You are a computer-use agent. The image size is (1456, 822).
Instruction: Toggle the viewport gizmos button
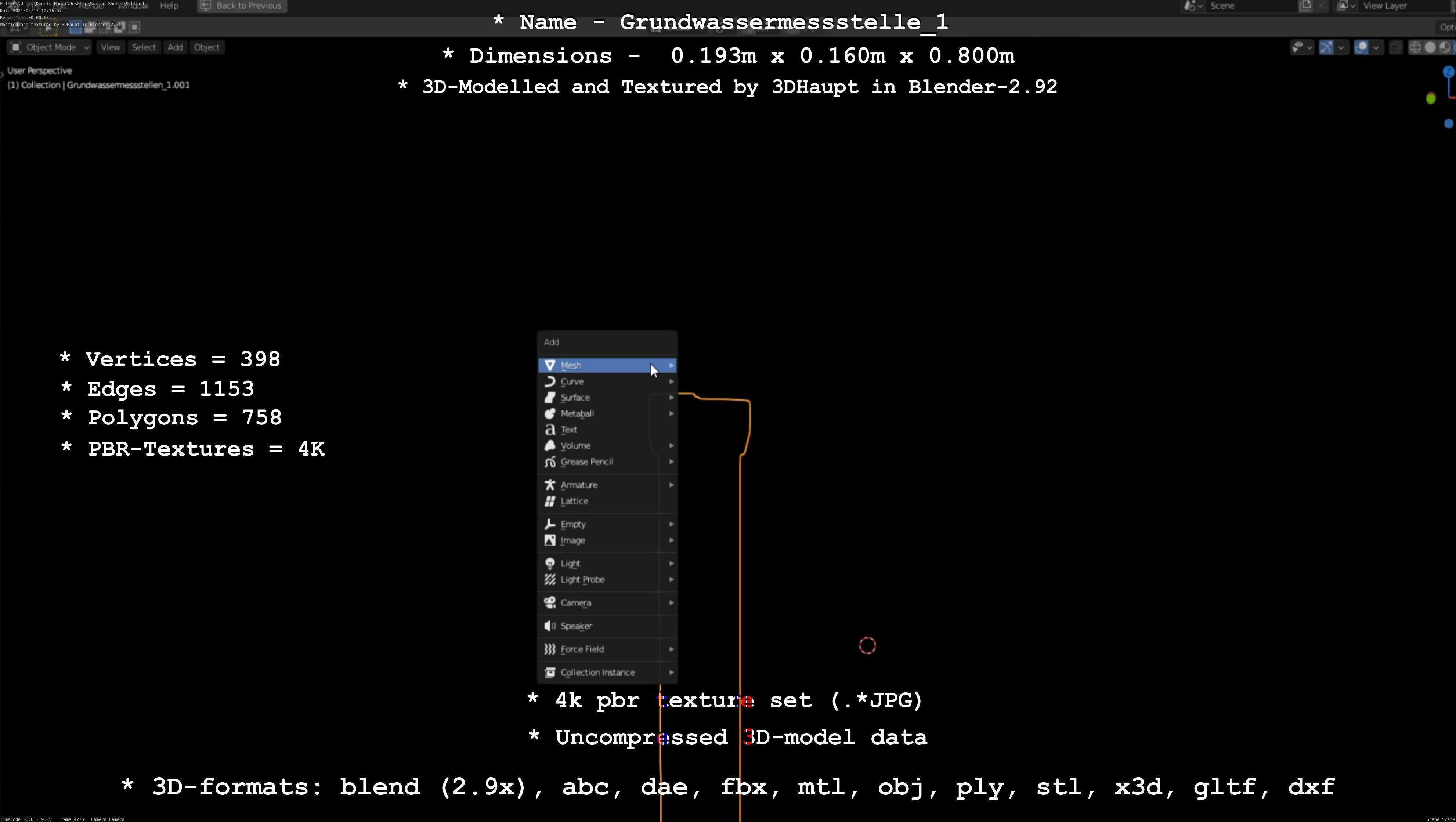pos(1326,47)
